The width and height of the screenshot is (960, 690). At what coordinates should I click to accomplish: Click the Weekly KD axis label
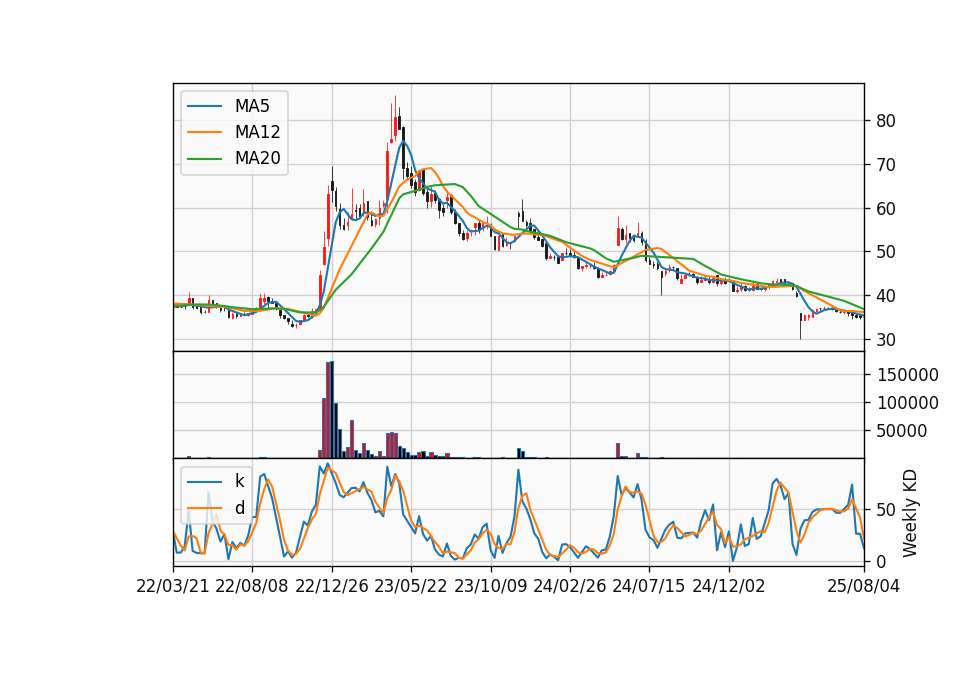click(910, 513)
